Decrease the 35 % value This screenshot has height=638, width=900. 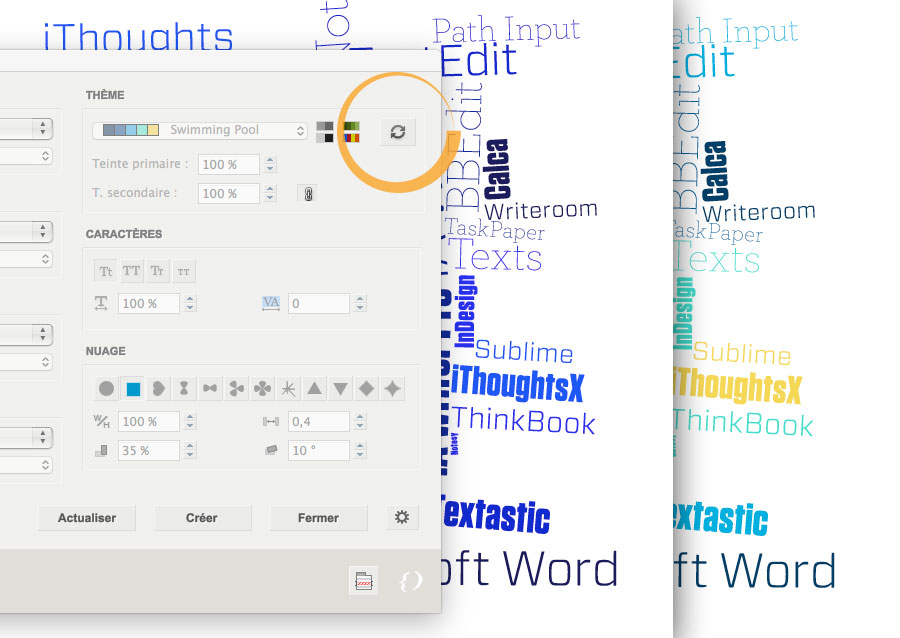pyautogui.click(x=190, y=455)
